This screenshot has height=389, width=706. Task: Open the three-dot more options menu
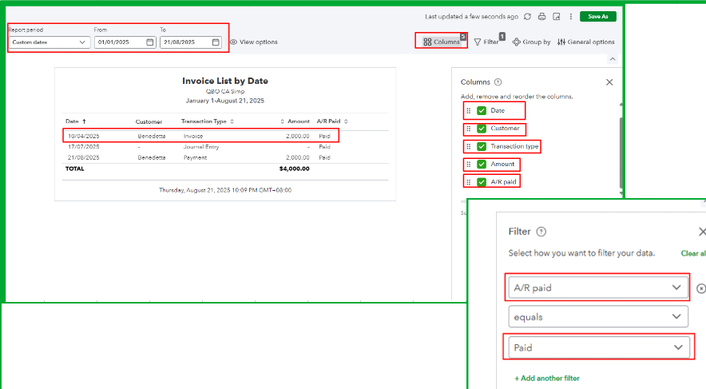[x=570, y=17]
